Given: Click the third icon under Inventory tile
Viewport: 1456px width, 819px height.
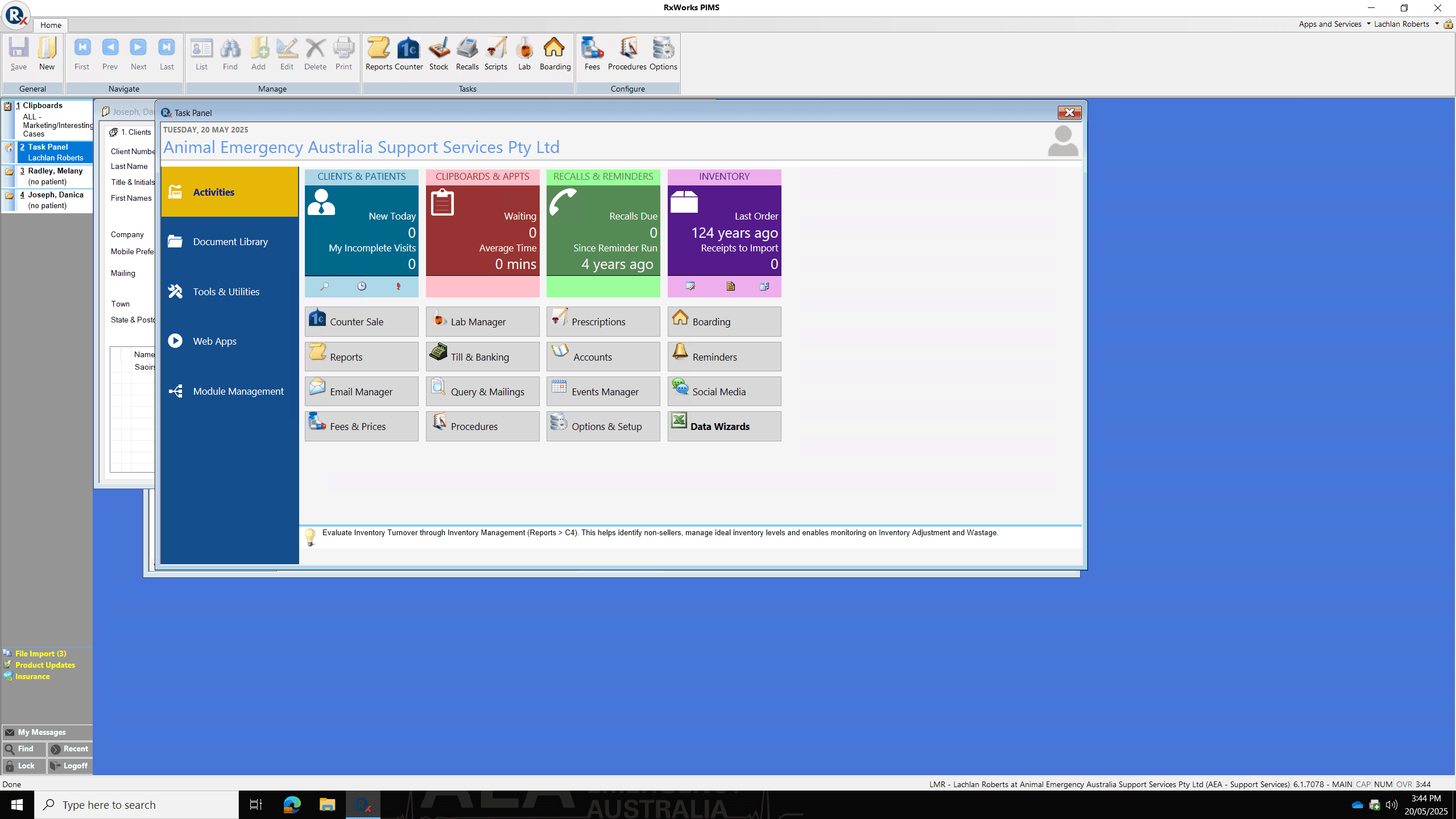Looking at the screenshot, I should click(x=764, y=286).
